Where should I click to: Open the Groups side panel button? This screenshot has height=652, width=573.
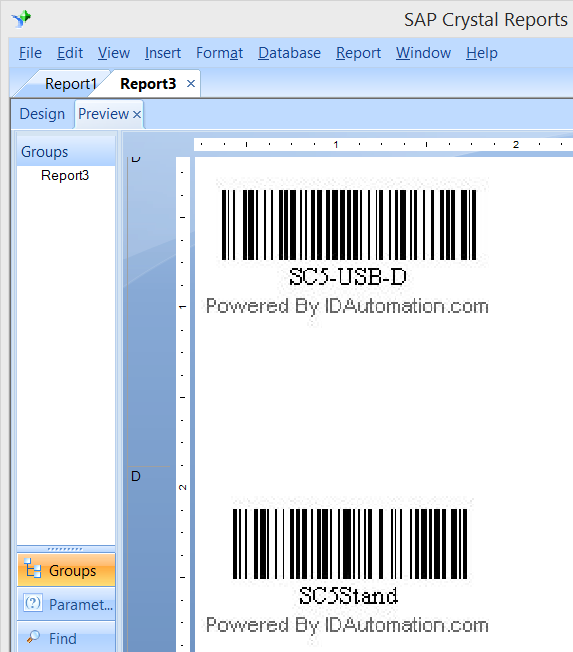[66, 570]
